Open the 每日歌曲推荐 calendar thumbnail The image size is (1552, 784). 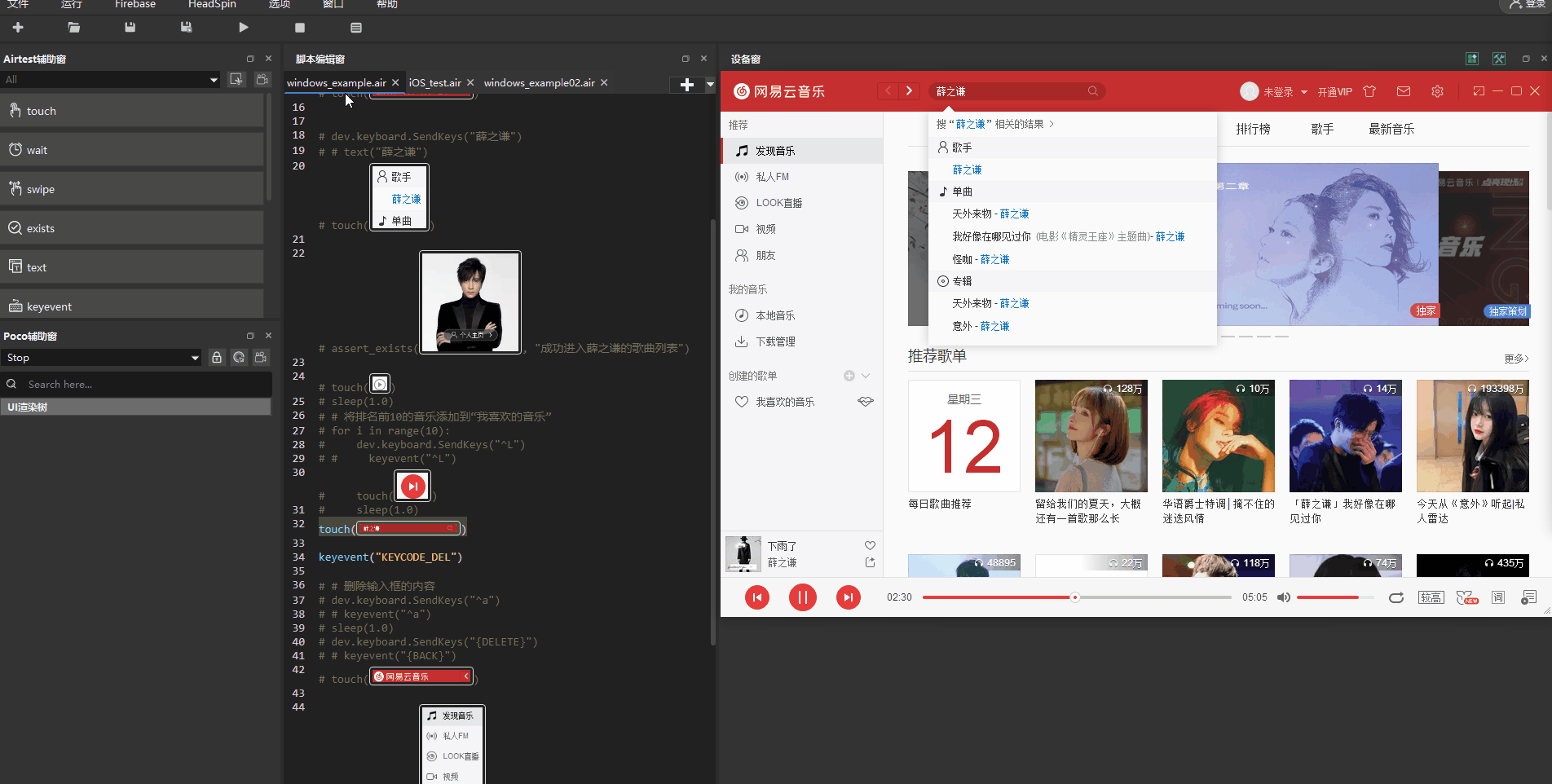click(x=964, y=436)
